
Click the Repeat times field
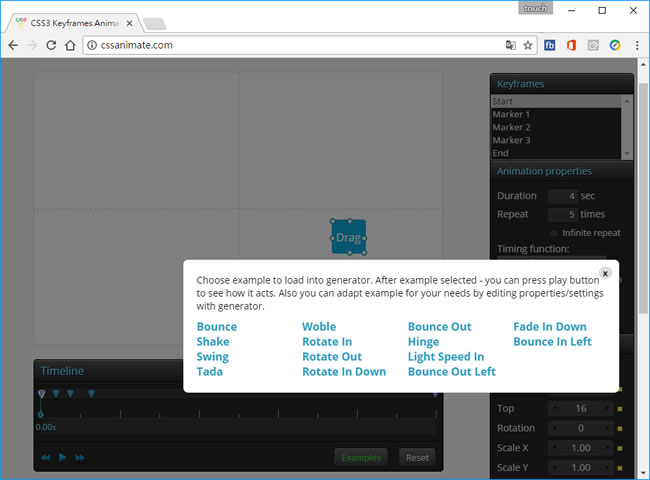563,214
